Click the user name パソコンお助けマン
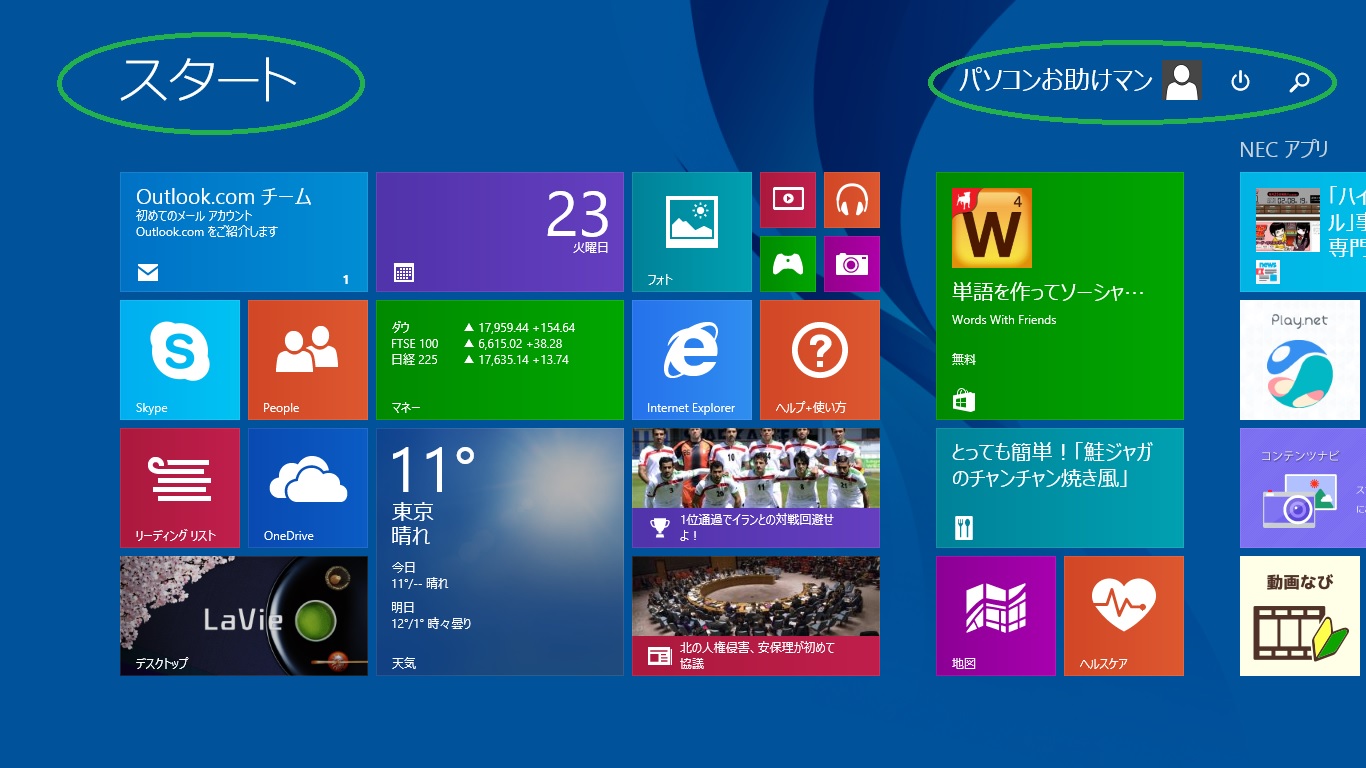Image resolution: width=1366 pixels, height=768 pixels. [x=1056, y=80]
